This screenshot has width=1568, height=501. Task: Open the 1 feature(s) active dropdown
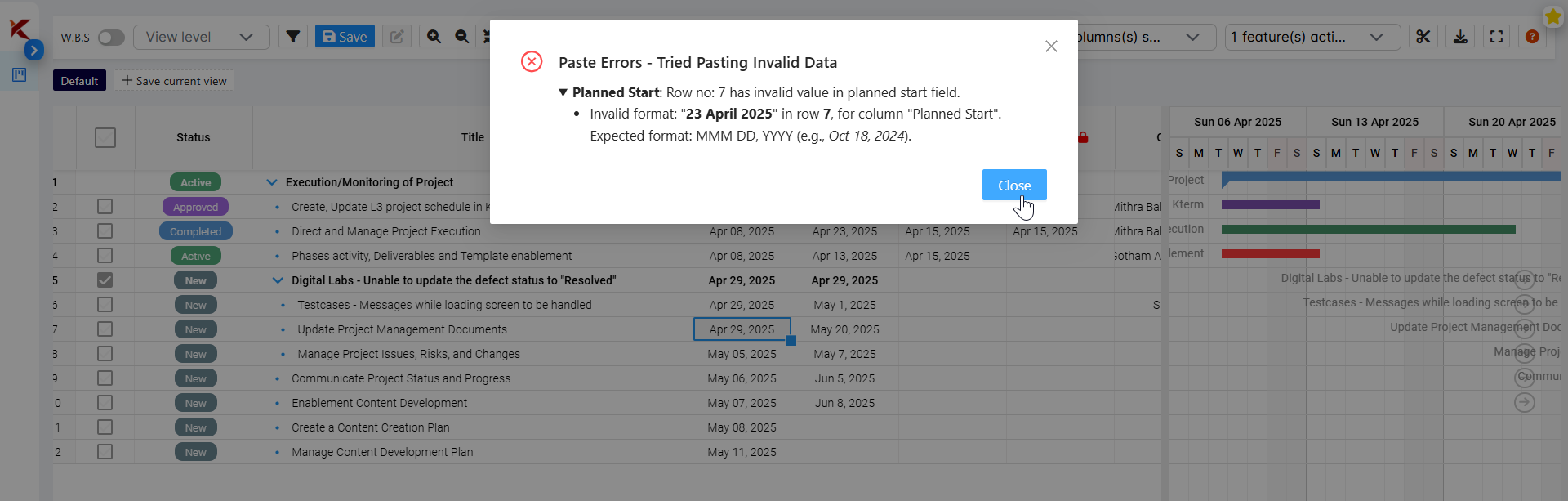click(x=1312, y=37)
